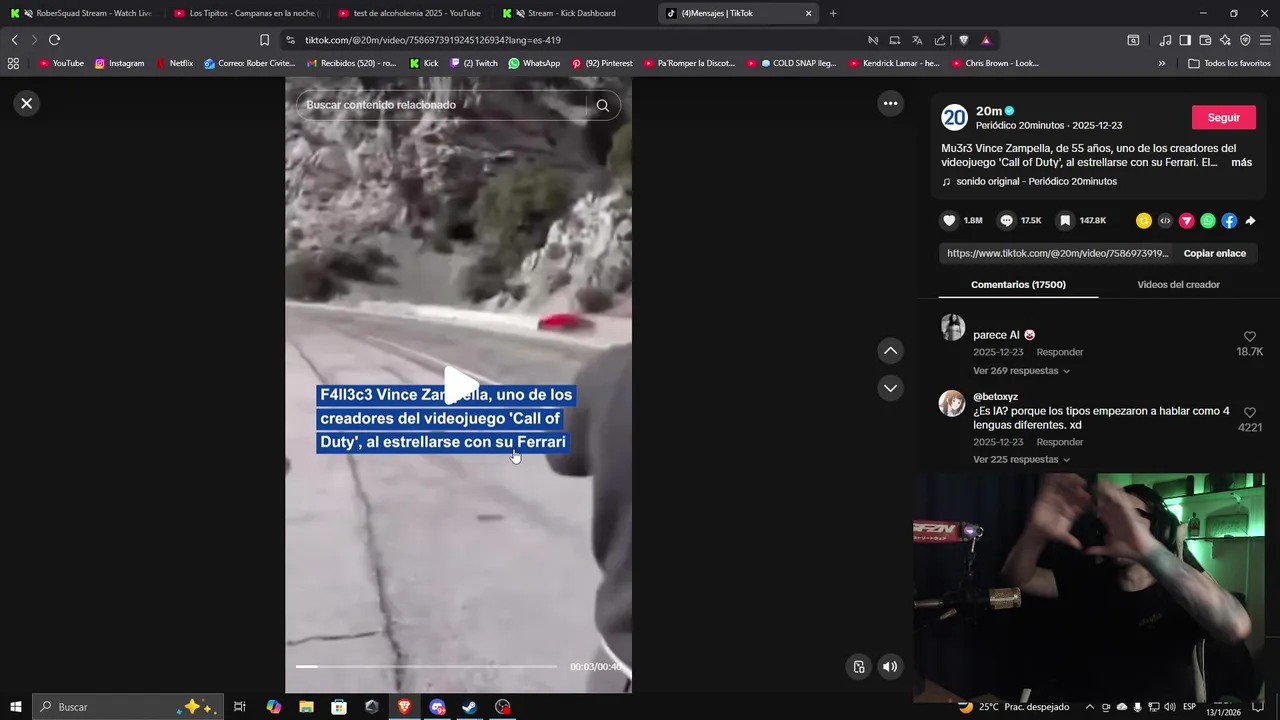Open the Windows Start menu
The height and width of the screenshot is (720, 1280).
click(x=16, y=706)
